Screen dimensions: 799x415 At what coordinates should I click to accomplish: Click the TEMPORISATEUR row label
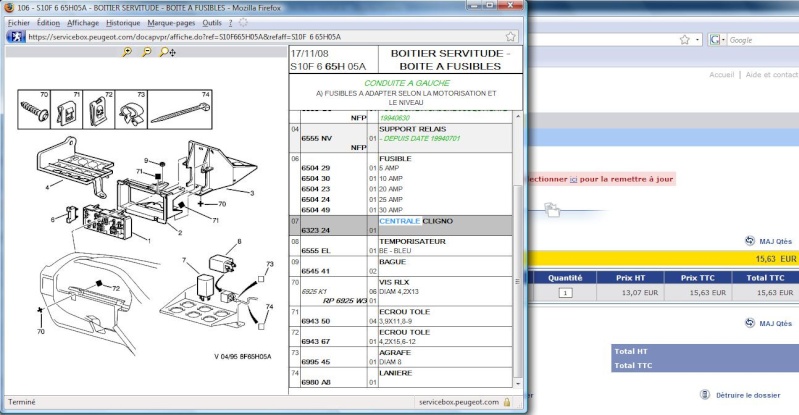coord(412,241)
